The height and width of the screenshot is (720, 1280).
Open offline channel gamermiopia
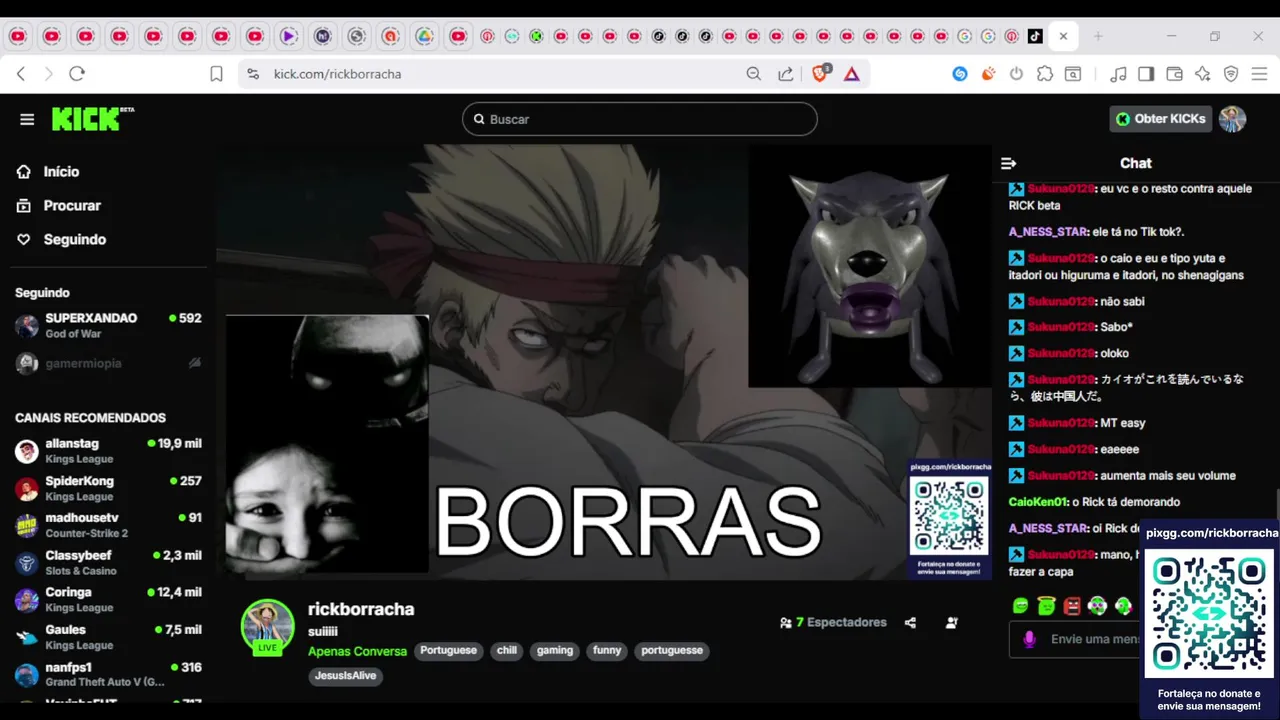[x=108, y=363]
